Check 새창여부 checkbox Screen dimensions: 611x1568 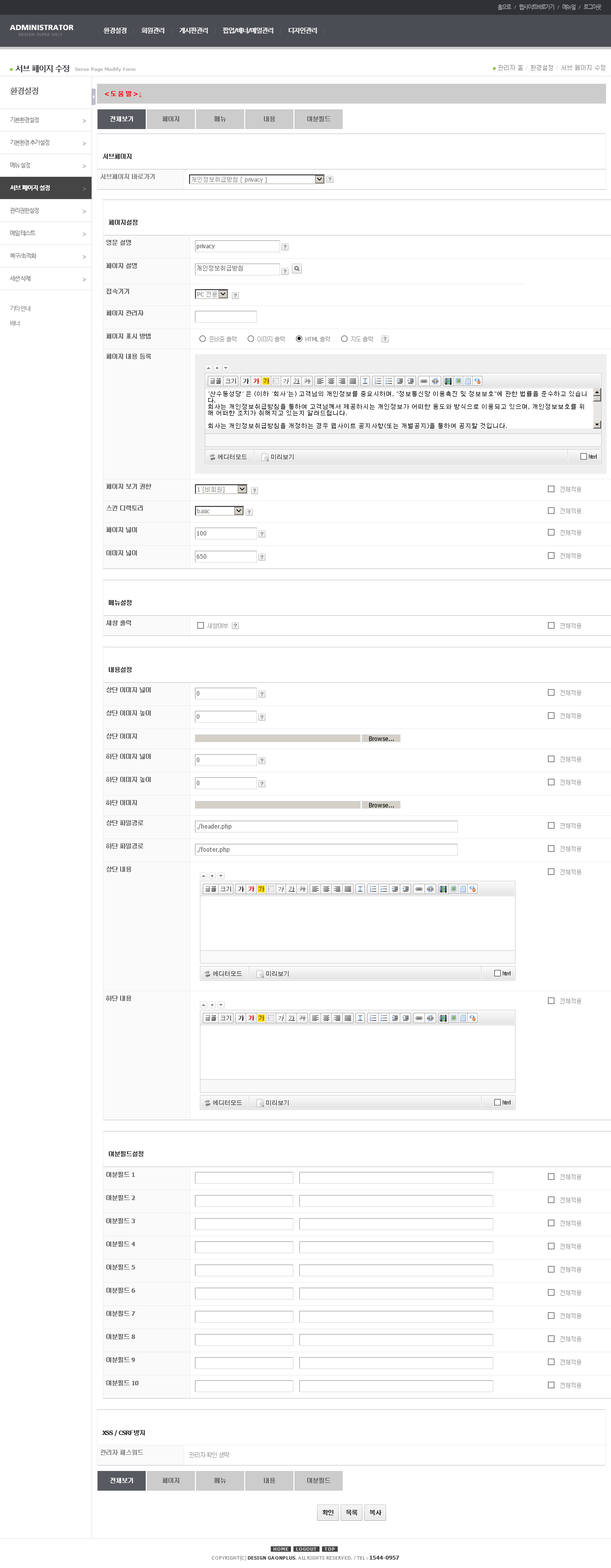(x=201, y=625)
